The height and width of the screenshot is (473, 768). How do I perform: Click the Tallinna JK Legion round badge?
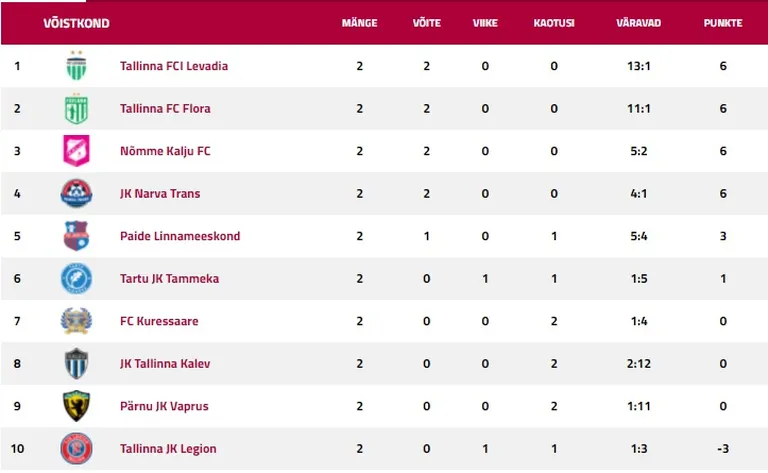pos(76,449)
